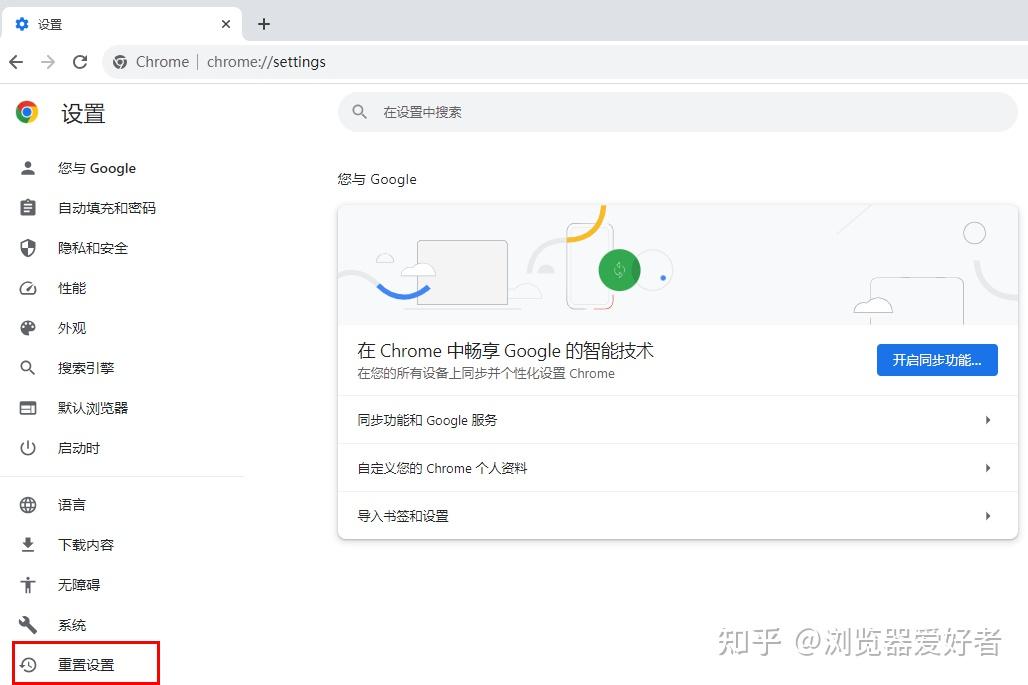This screenshot has width=1028, height=685.
Task: Click the browser forward arrow
Action: pyautogui.click(x=48, y=62)
